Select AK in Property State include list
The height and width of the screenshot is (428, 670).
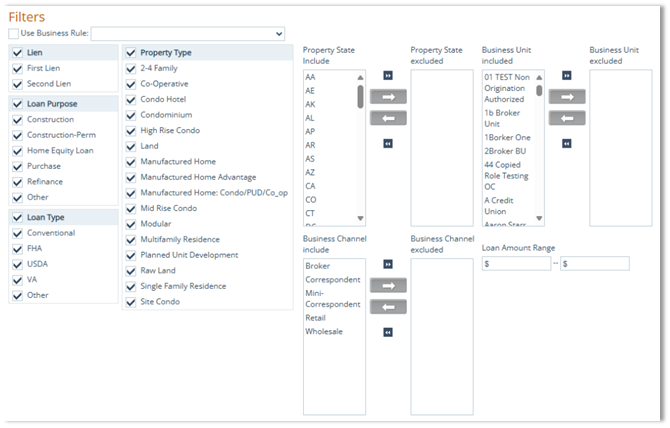point(311,103)
